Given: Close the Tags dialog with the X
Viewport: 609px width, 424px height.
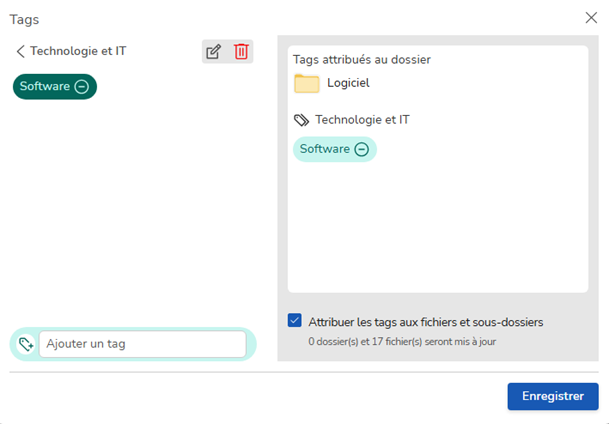Looking at the screenshot, I should [591, 18].
